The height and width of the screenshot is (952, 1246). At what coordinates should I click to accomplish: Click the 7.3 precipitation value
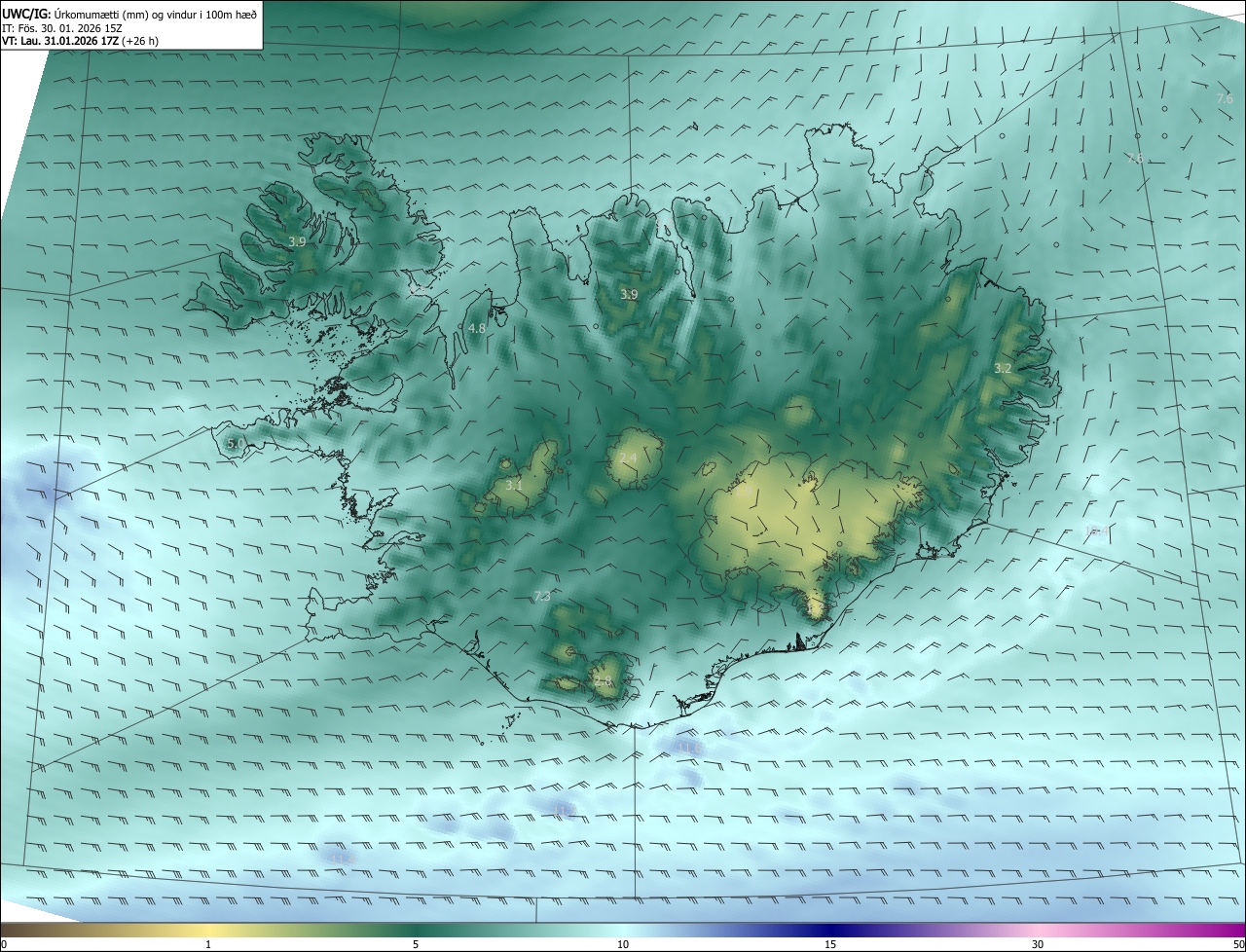(542, 596)
